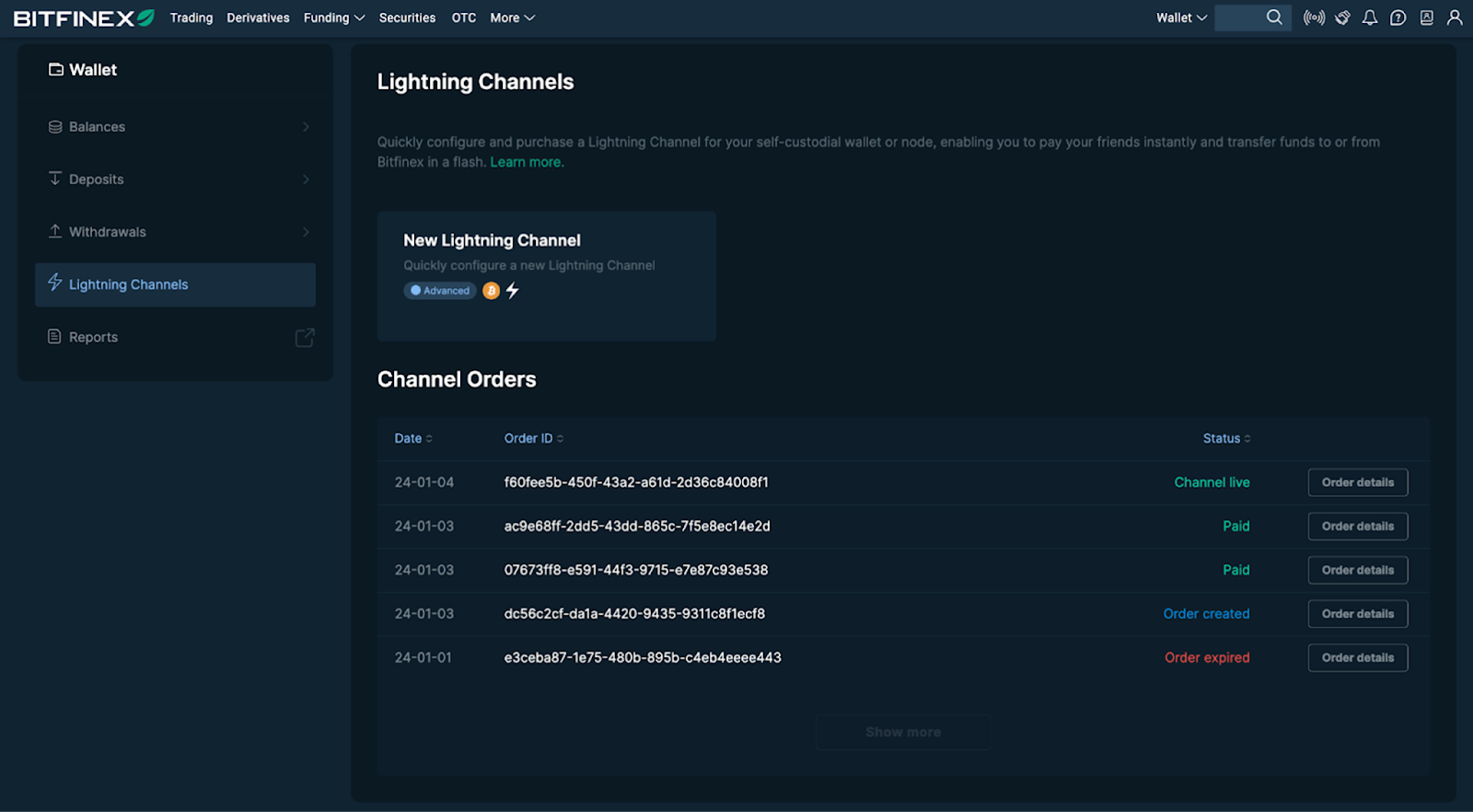
Task: Click the white lightning bolt icon in the card
Action: tap(513, 291)
